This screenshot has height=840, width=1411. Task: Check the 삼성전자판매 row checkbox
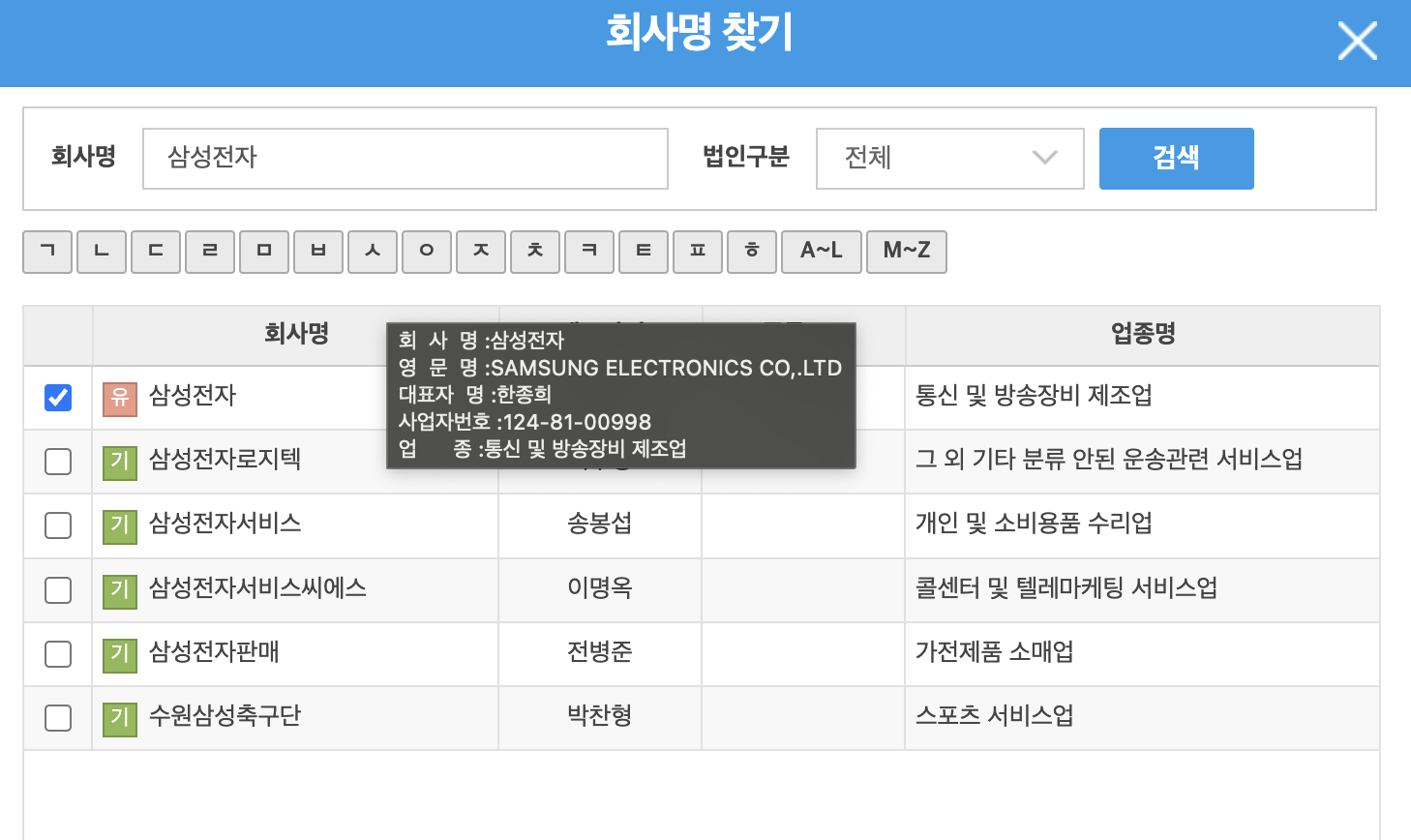click(58, 654)
